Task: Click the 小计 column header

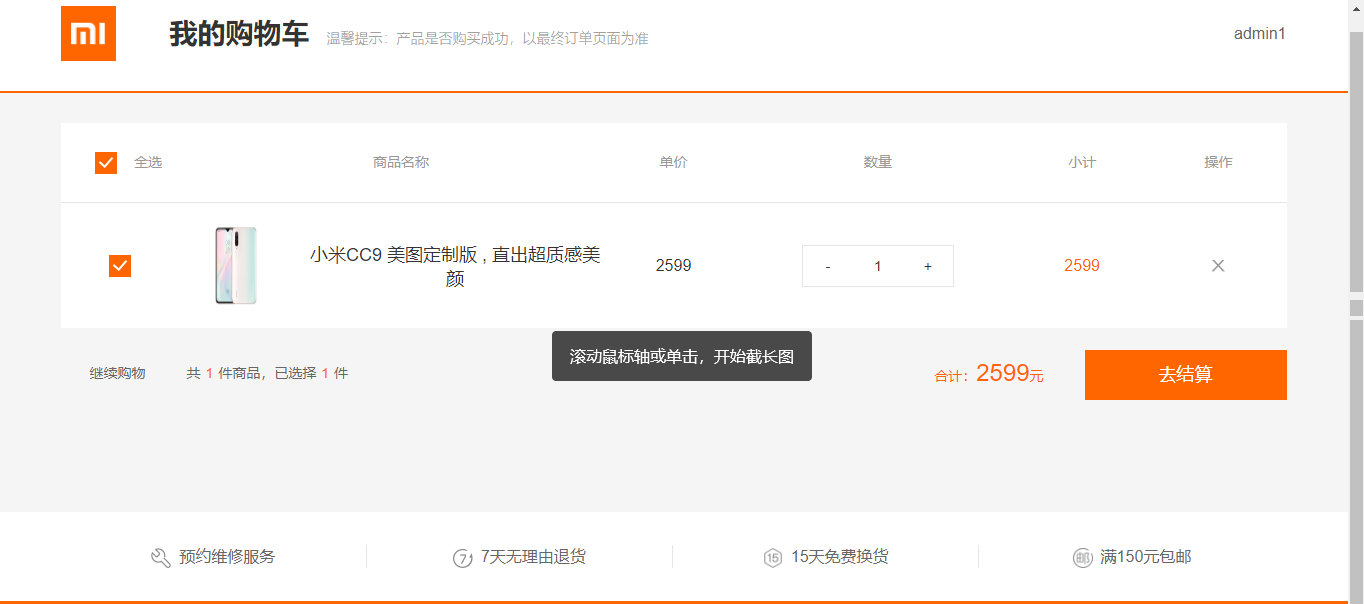Action: [x=1082, y=162]
